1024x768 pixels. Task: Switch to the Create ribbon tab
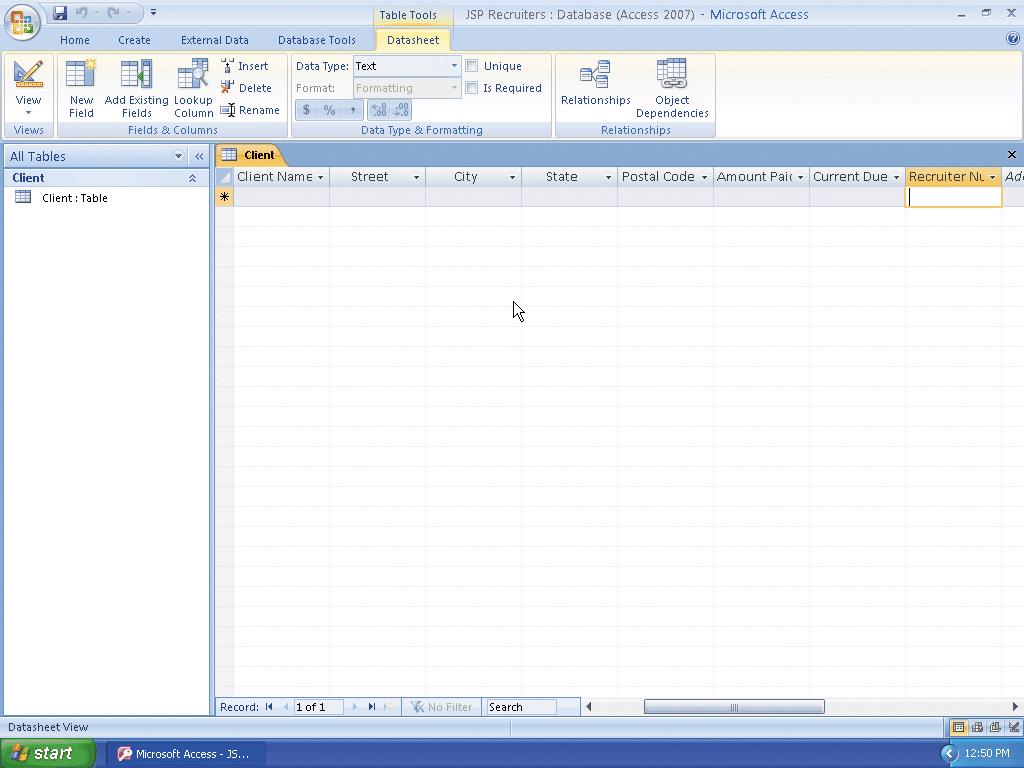[x=135, y=40]
